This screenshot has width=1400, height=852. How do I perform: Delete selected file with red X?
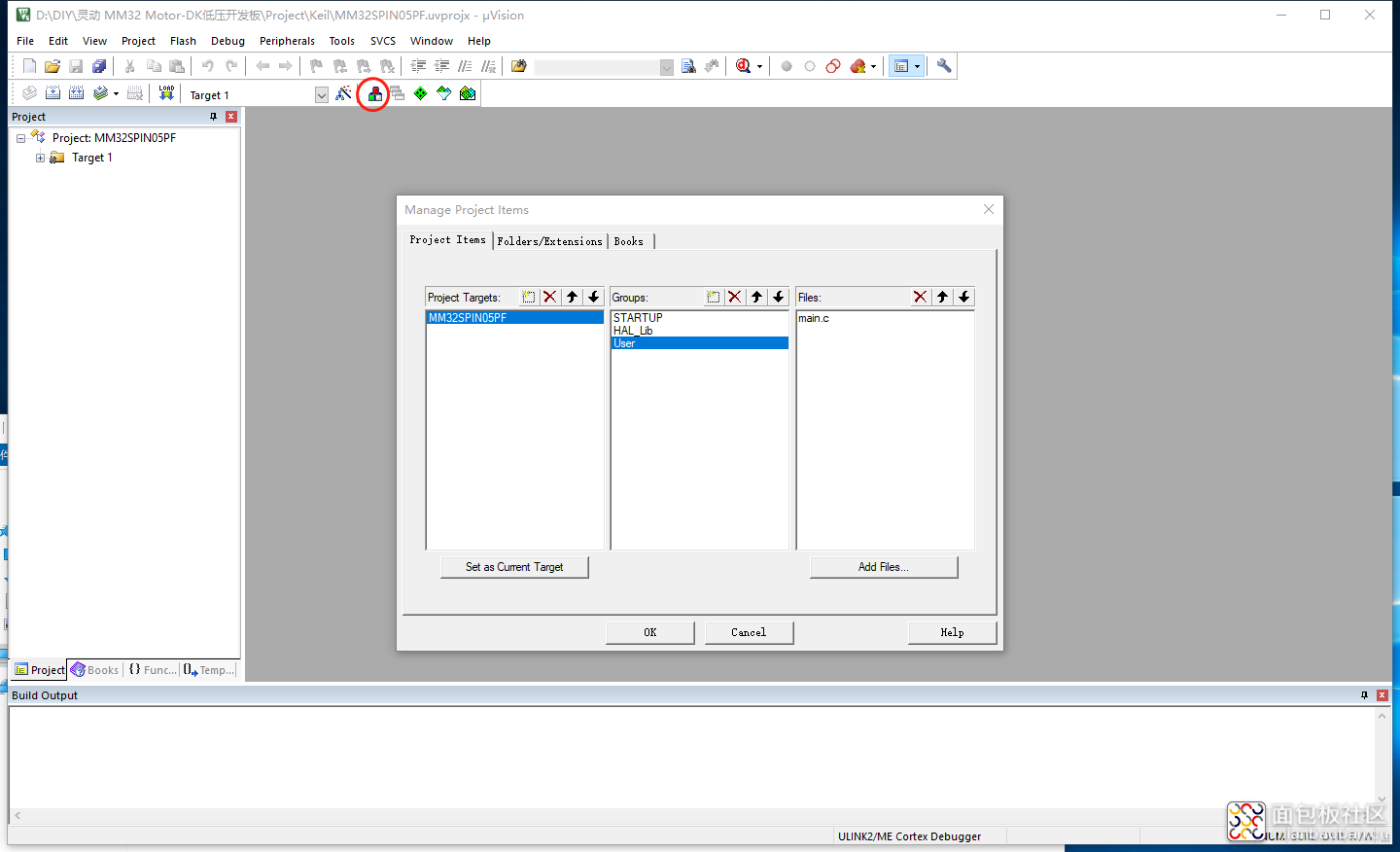pyautogui.click(x=921, y=297)
